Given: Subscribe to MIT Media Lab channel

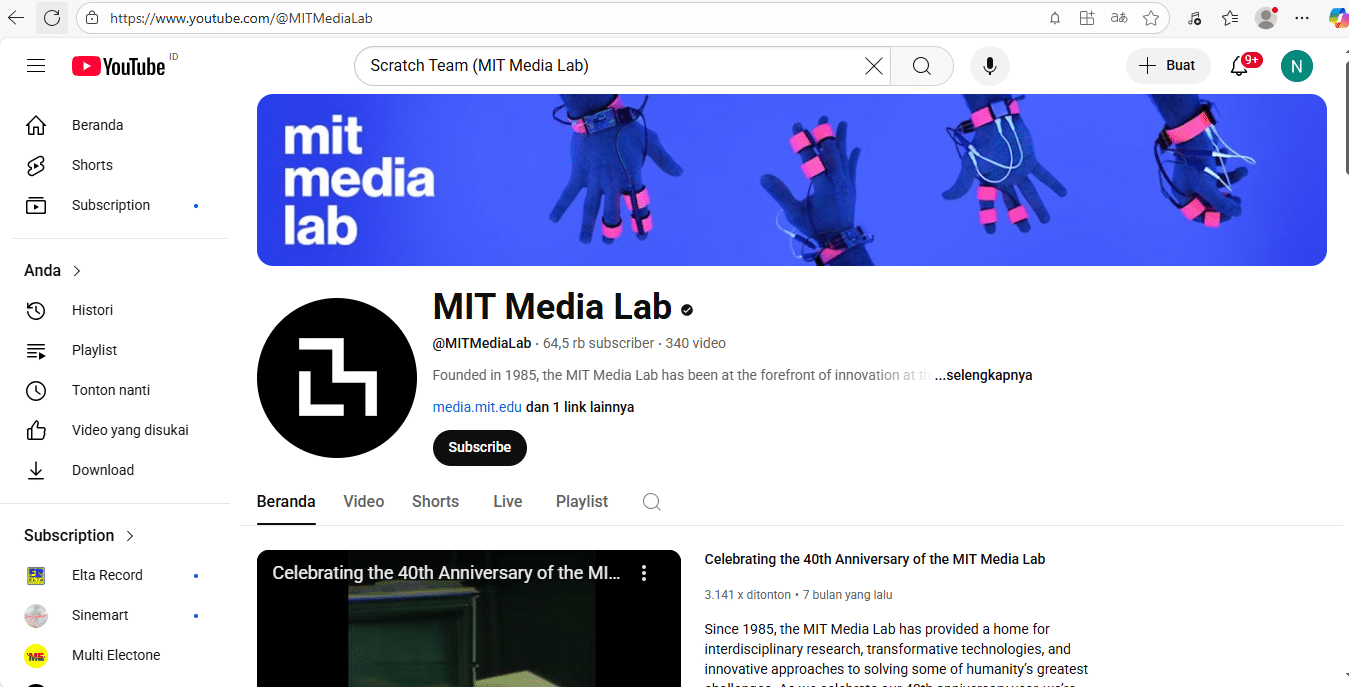Looking at the screenshot, I should click(x=479, y=447).
